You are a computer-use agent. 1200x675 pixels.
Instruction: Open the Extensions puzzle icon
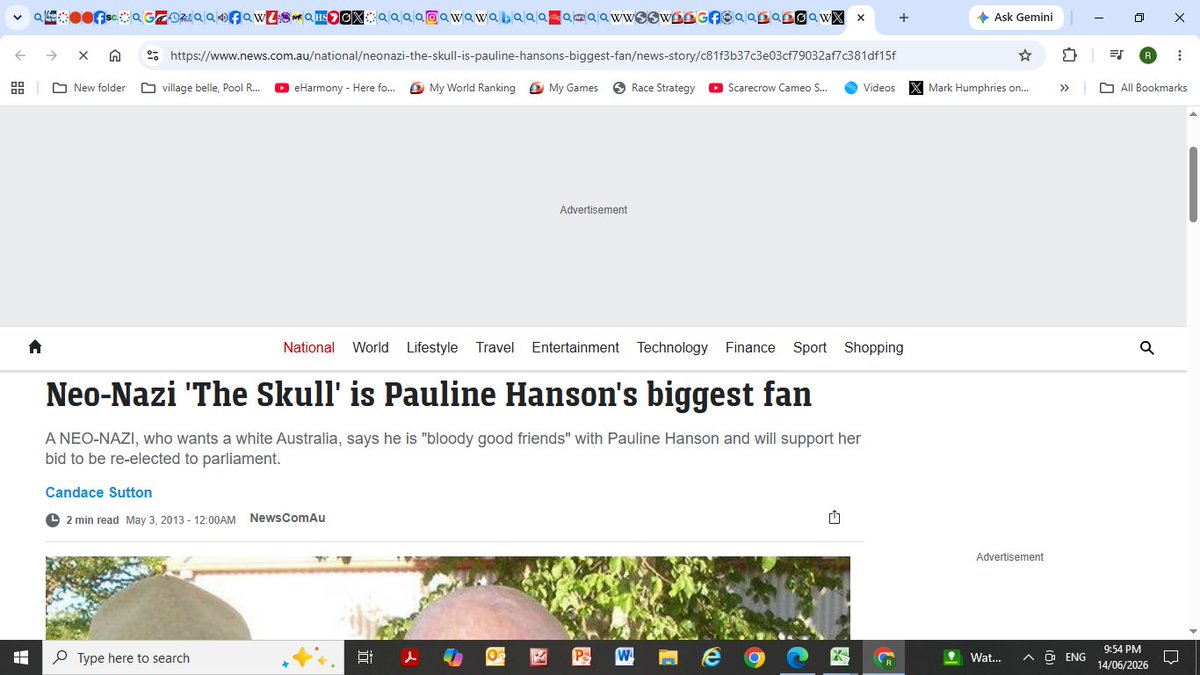click(1069, 56)
